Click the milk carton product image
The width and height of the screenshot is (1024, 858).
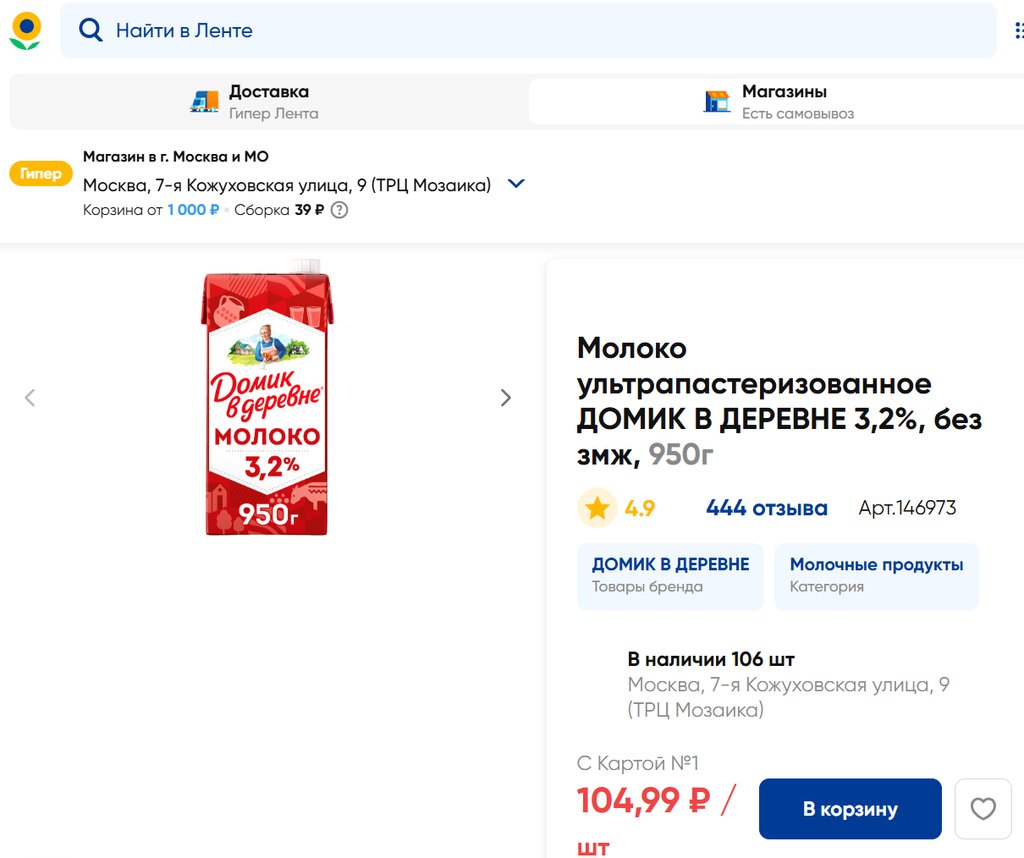[267, 398]
